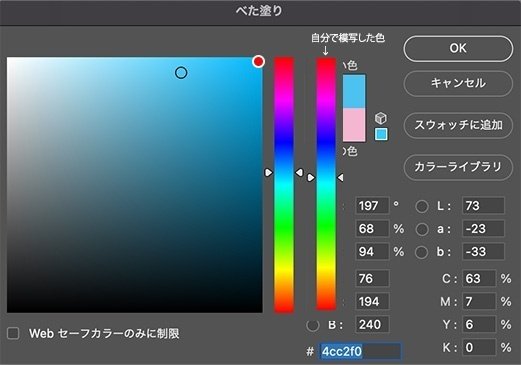
Task: Click the green field showing 194
Action: tap(372, 302)
